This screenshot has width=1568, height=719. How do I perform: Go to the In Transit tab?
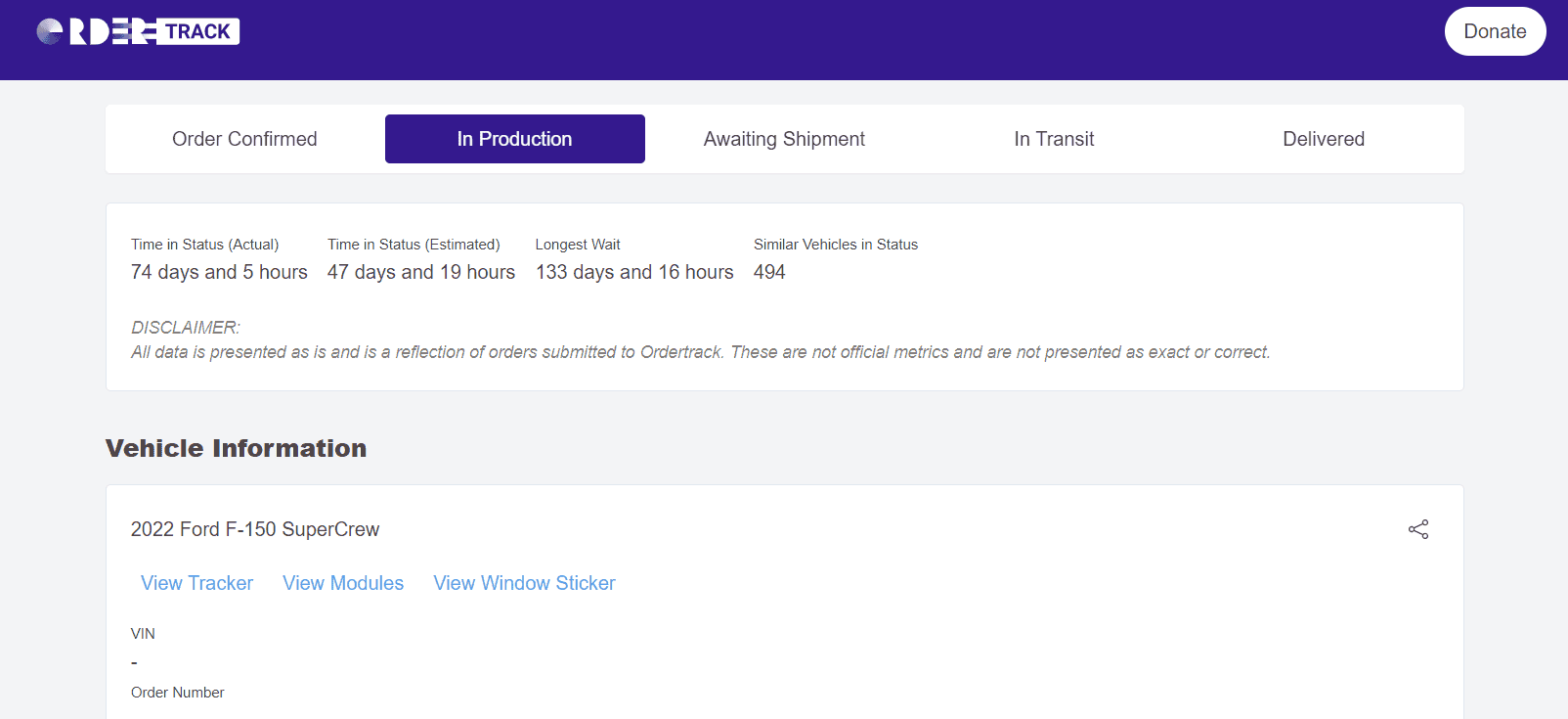[1054, 139]
